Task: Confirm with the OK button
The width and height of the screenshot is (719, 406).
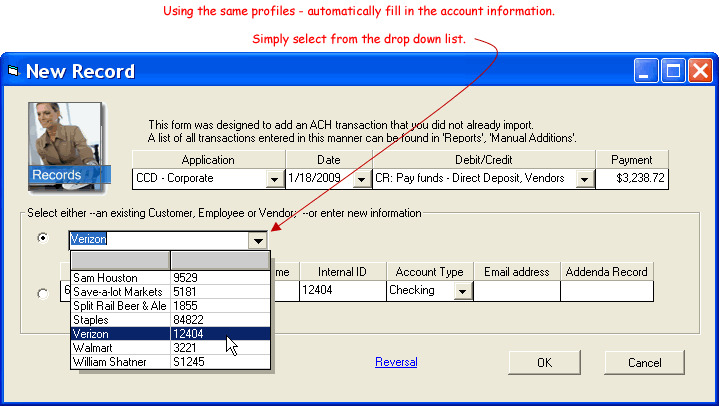Action: [x=544, y=362]
